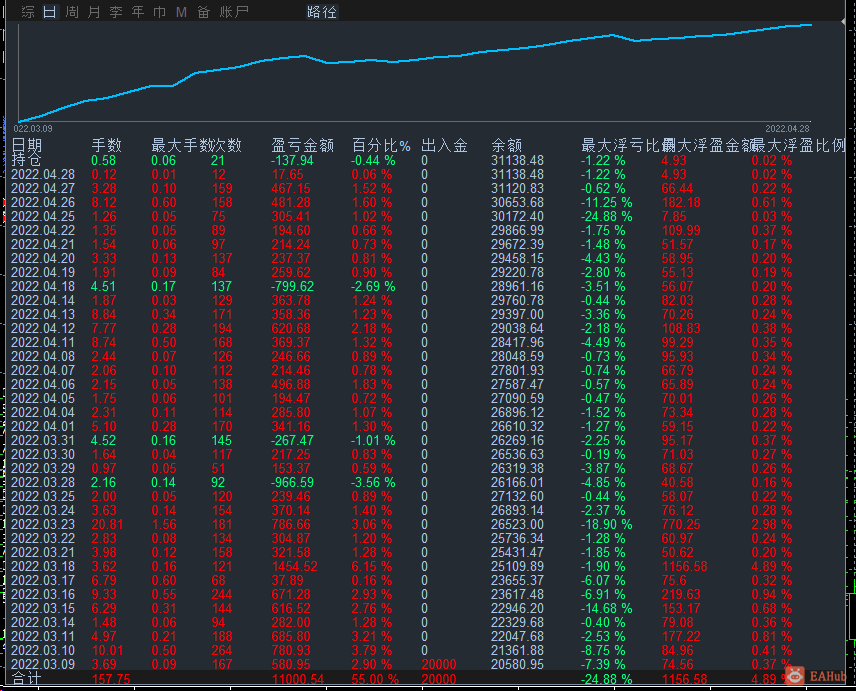
Task: Click the 余额 column header
Action: point(507,145)
